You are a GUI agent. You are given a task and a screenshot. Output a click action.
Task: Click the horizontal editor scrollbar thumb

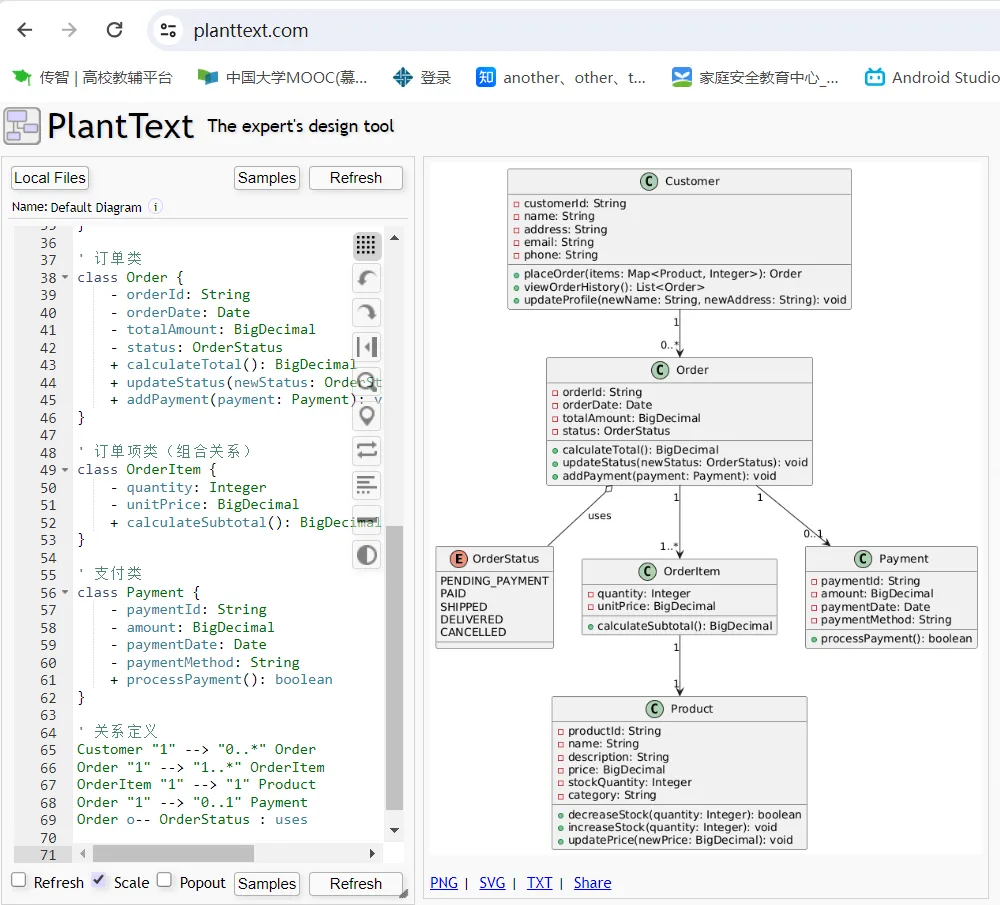tap(173, 853)
